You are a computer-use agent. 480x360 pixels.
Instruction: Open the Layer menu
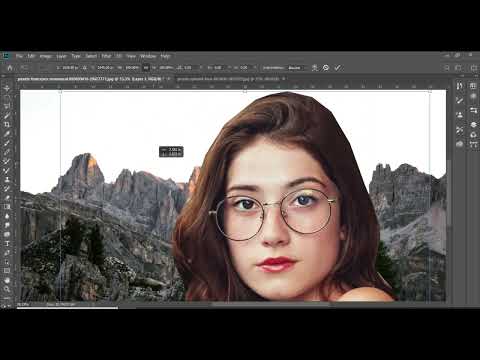pos(61,56)
